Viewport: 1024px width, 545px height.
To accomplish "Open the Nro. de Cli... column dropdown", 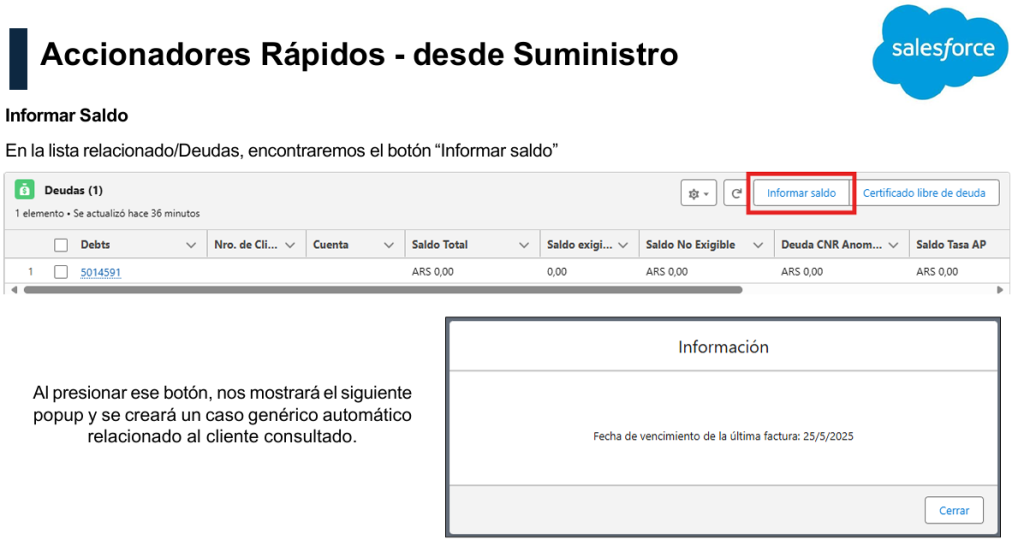I will [290, 245].
